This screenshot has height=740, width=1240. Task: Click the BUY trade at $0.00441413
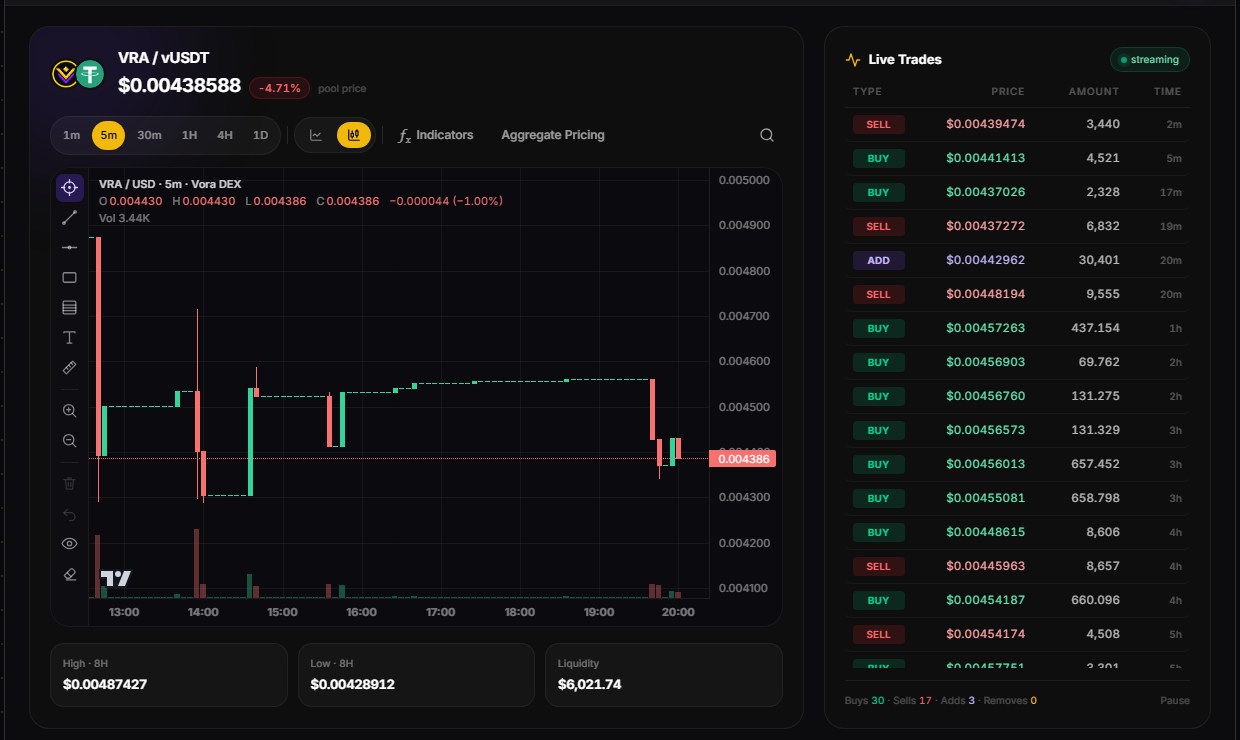(1017, 158)
